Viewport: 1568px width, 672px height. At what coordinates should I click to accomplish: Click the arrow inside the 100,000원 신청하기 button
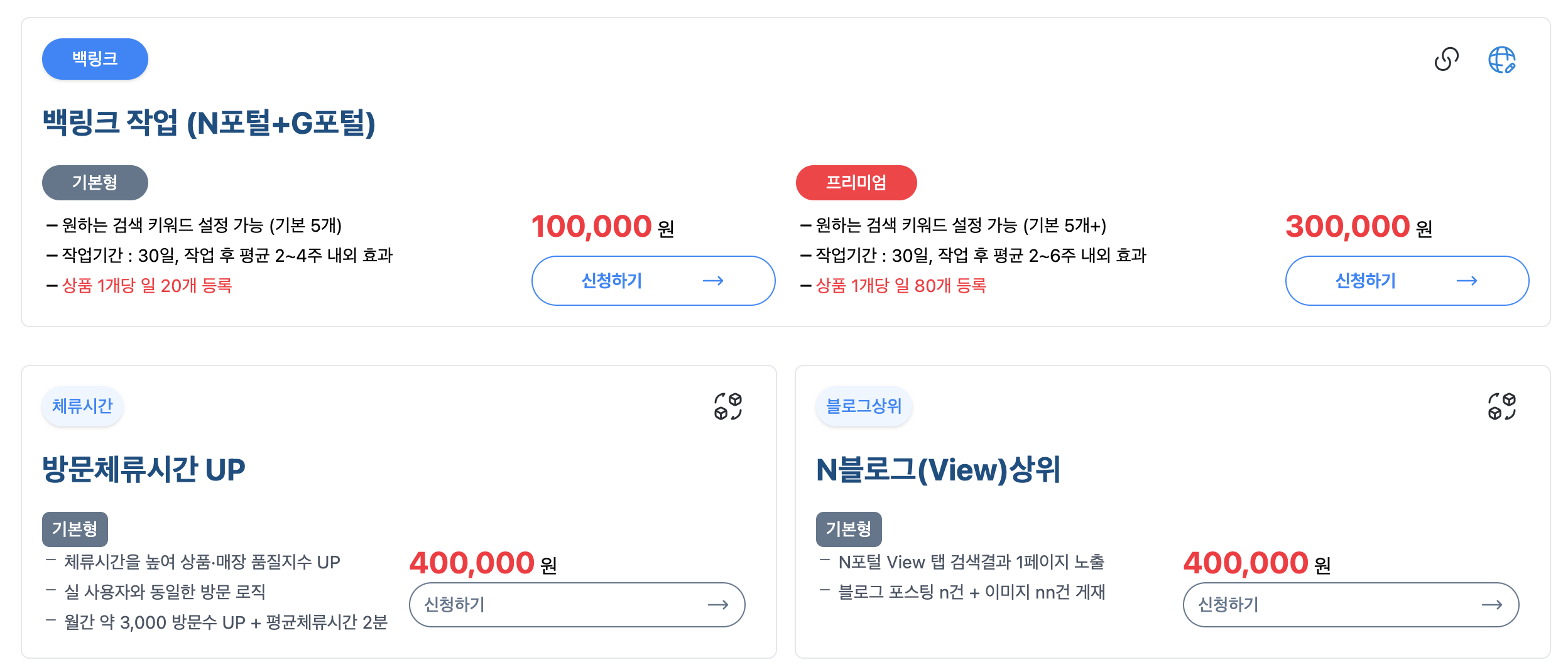[714, 281]
